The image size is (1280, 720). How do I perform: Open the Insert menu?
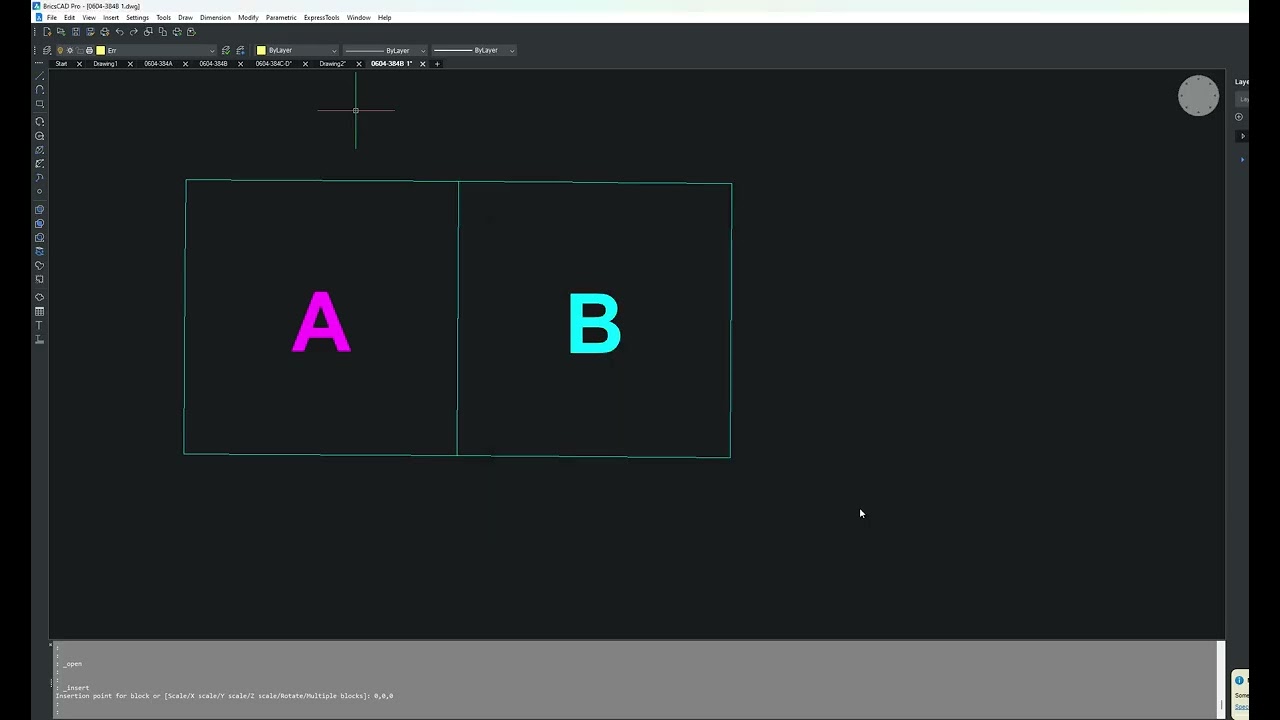(111, 18)
